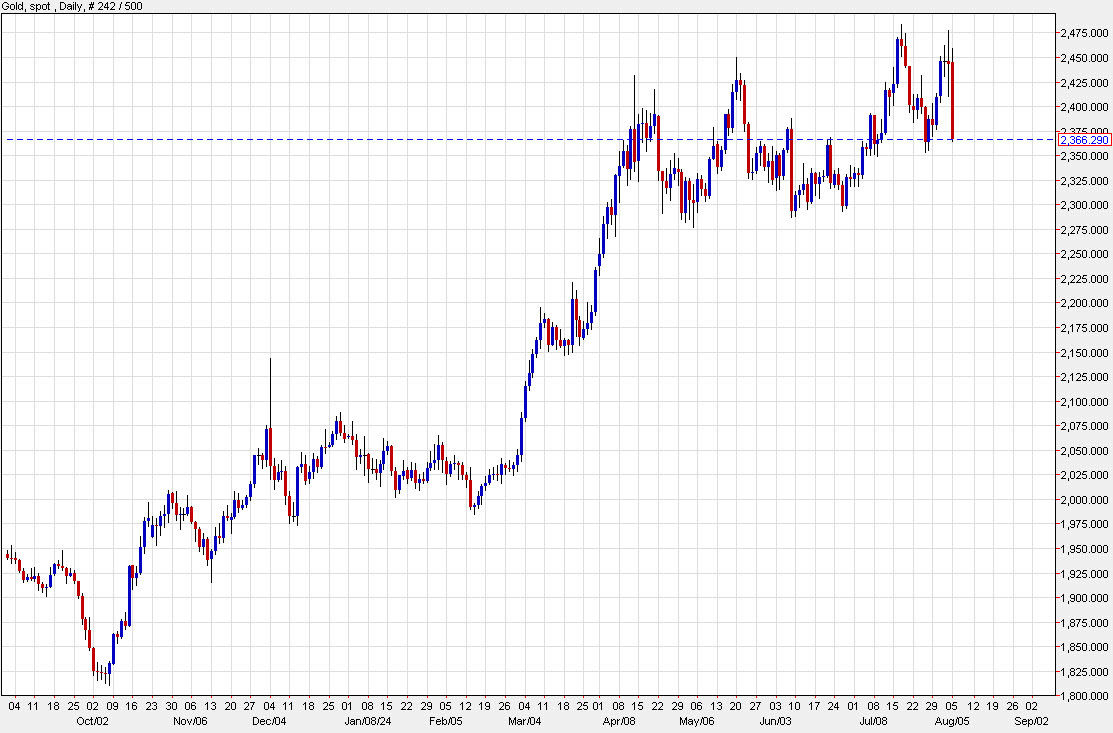
Task: Click the Sep/02 month label
Action: [x=1031, y=721]
